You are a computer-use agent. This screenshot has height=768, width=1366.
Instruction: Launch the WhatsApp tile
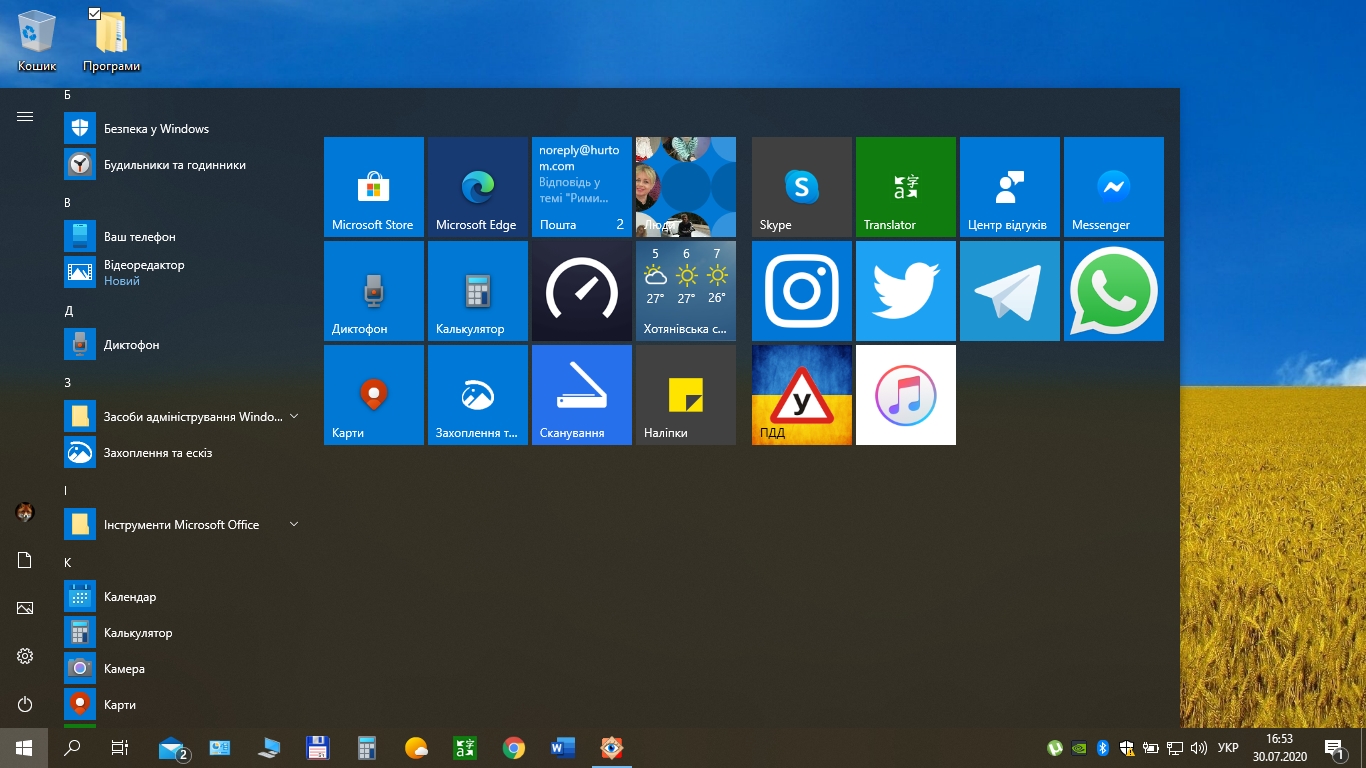[1113, 291]
